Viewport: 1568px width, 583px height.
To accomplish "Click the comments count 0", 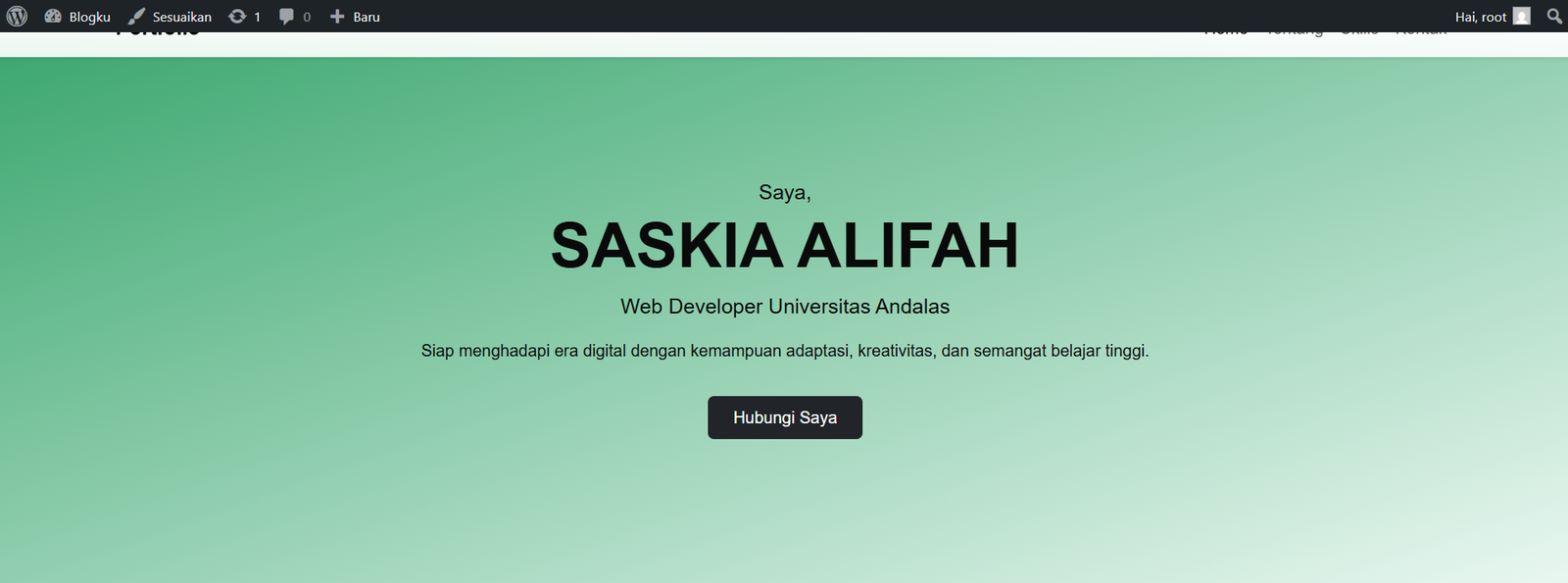I will [x=307, y=17].
